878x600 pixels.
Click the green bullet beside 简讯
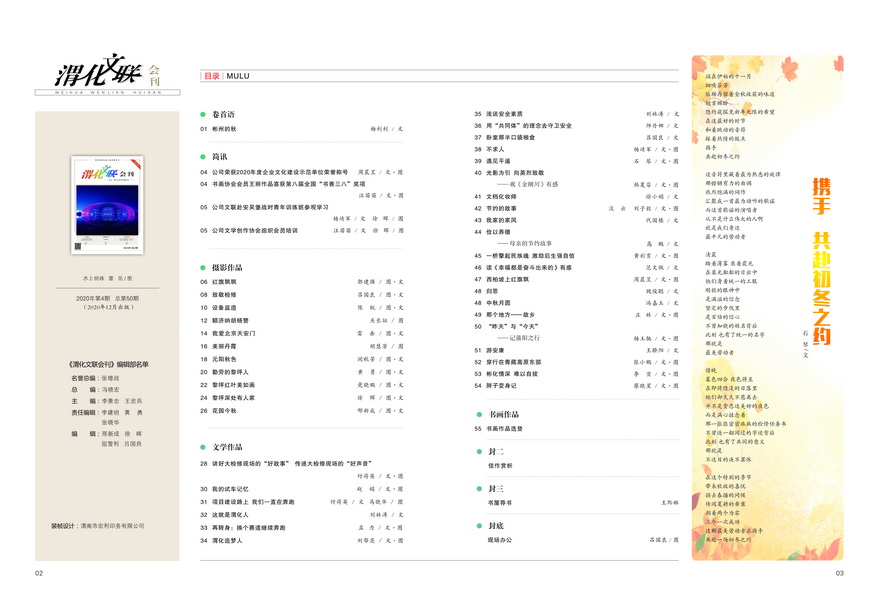point(203,157)
